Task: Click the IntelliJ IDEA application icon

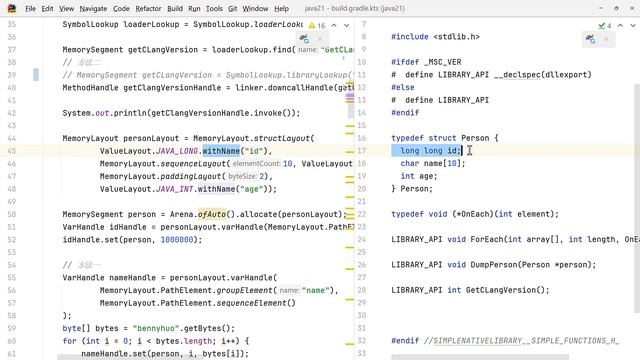Action: (11, 8)
